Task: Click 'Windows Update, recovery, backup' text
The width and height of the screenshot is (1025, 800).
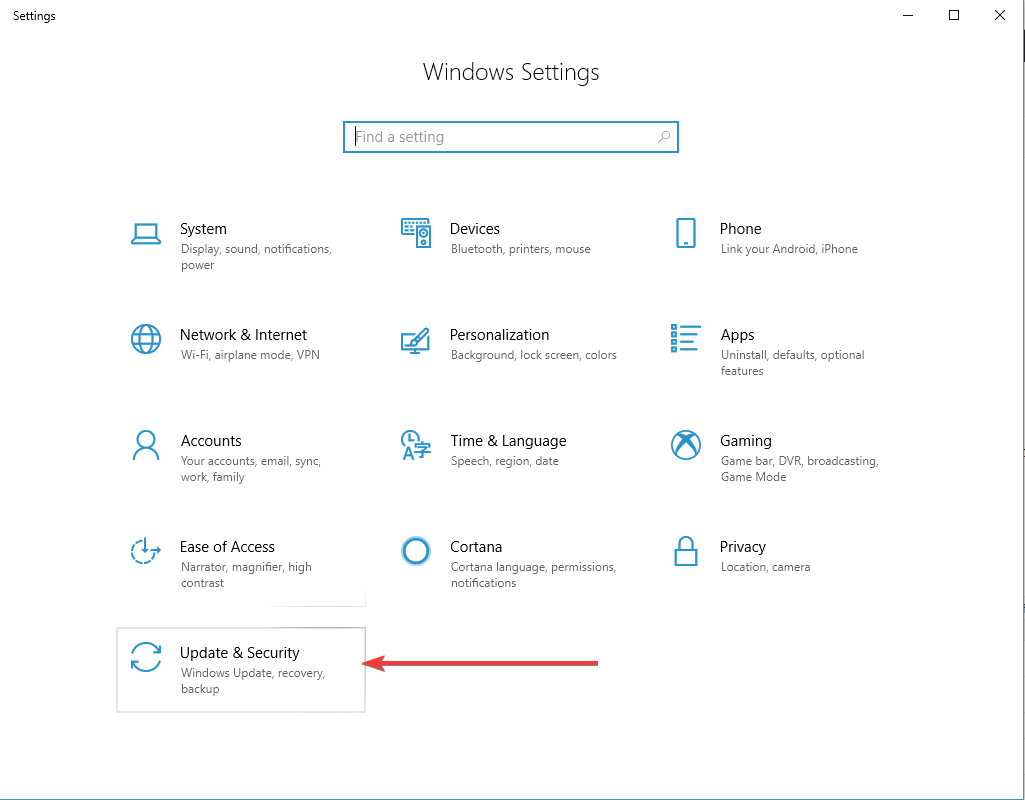Action: [x=253, y=680]
